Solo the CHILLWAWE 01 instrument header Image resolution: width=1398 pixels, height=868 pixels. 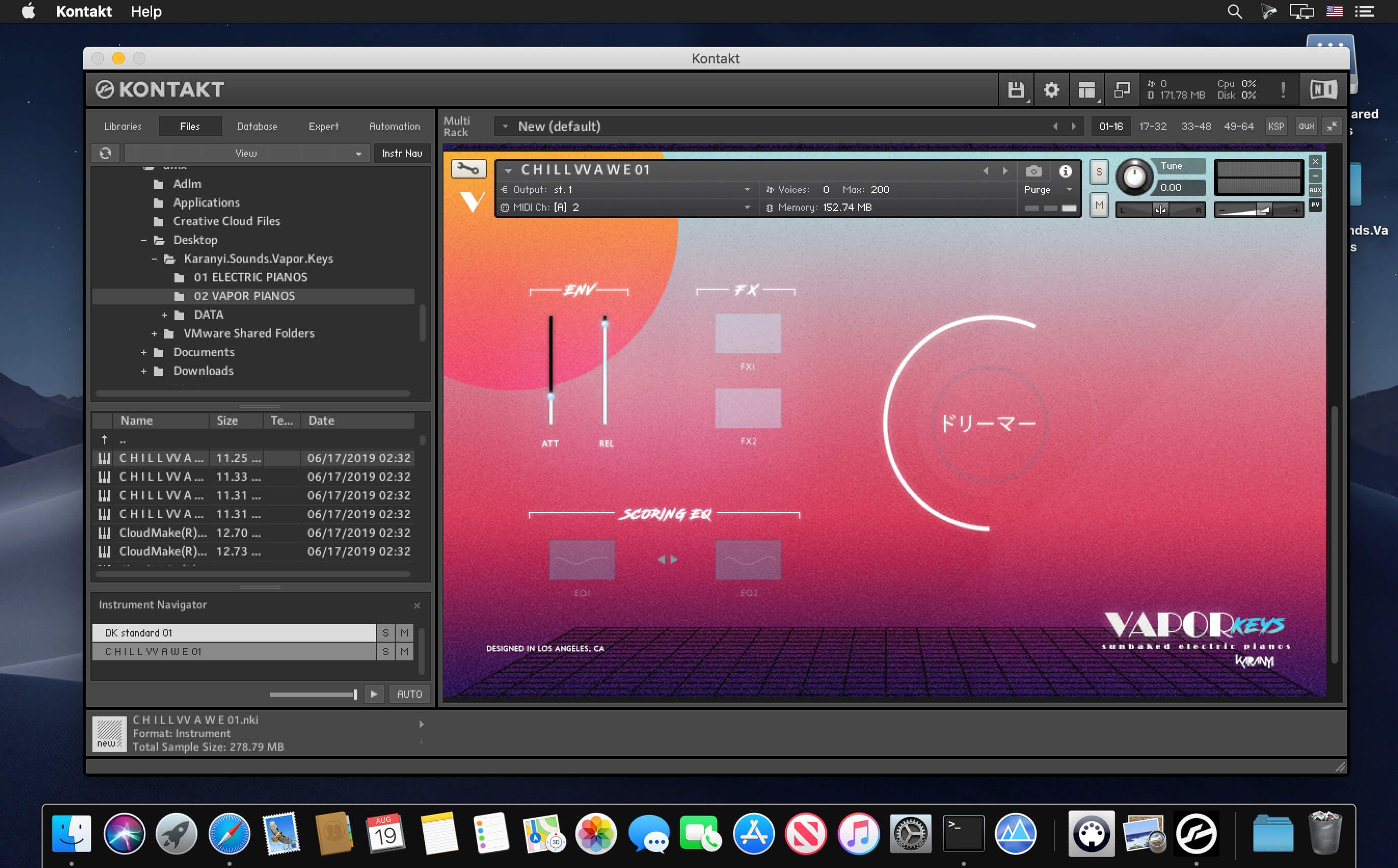[x=1099, y=172]
